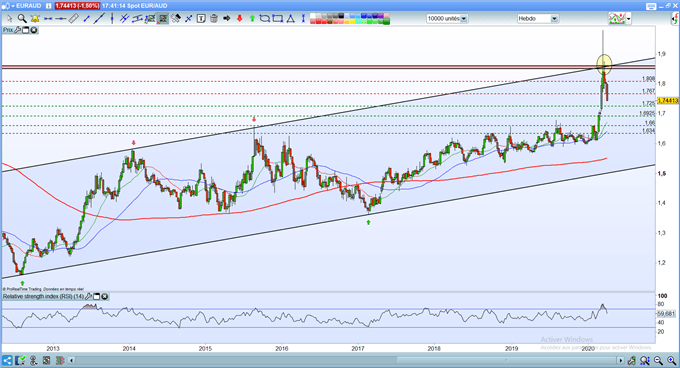Select the arrow cursor tool
The image size is (680, 368).
[x=9, y=19]
